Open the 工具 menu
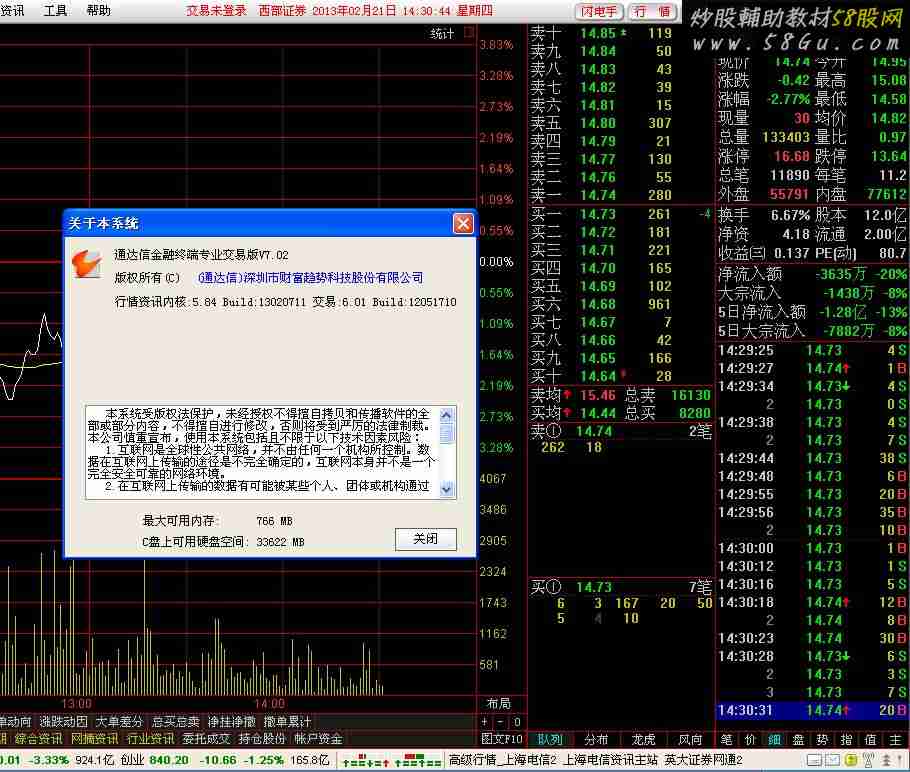The image size is (910, 772). [x=56, y=10]
